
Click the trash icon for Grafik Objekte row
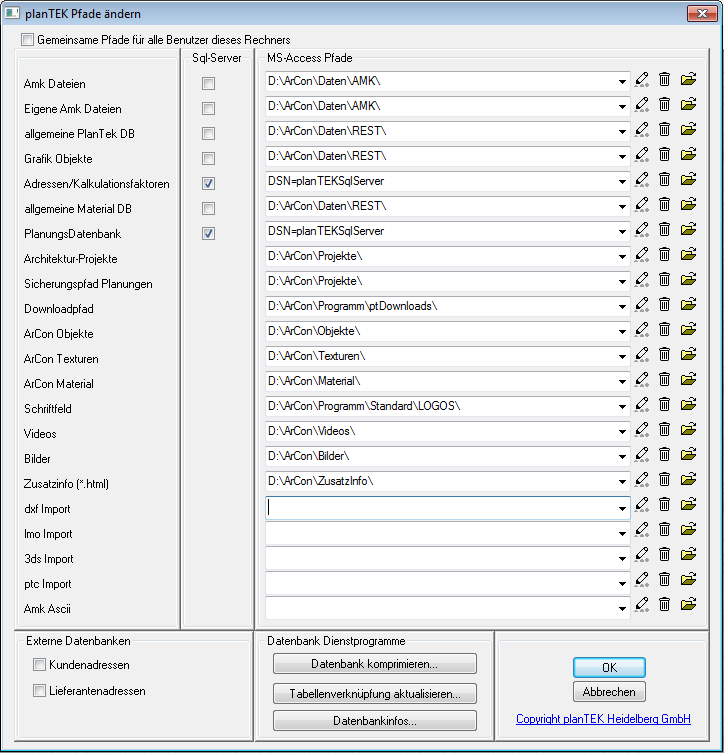click(x=665, y=155)
